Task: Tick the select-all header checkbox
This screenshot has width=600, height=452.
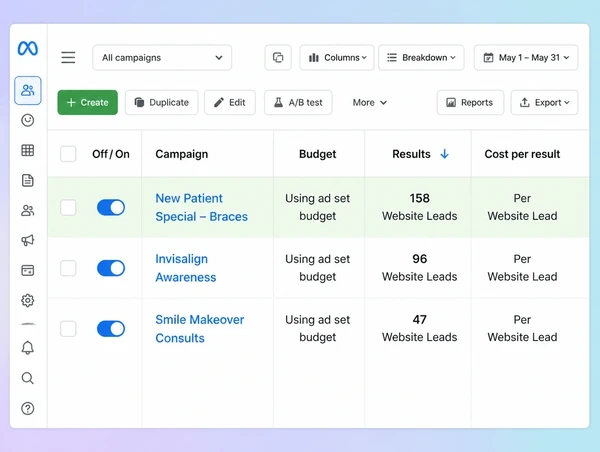Action: (x=68, y=154)
